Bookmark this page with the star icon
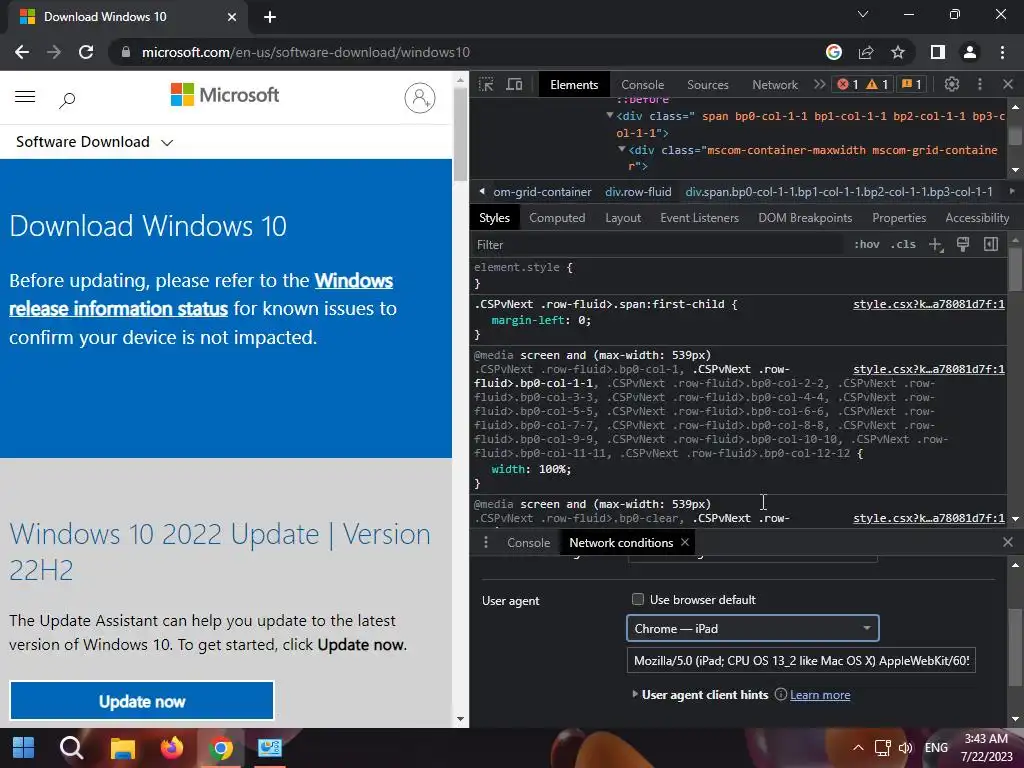 tap(898, 52)
